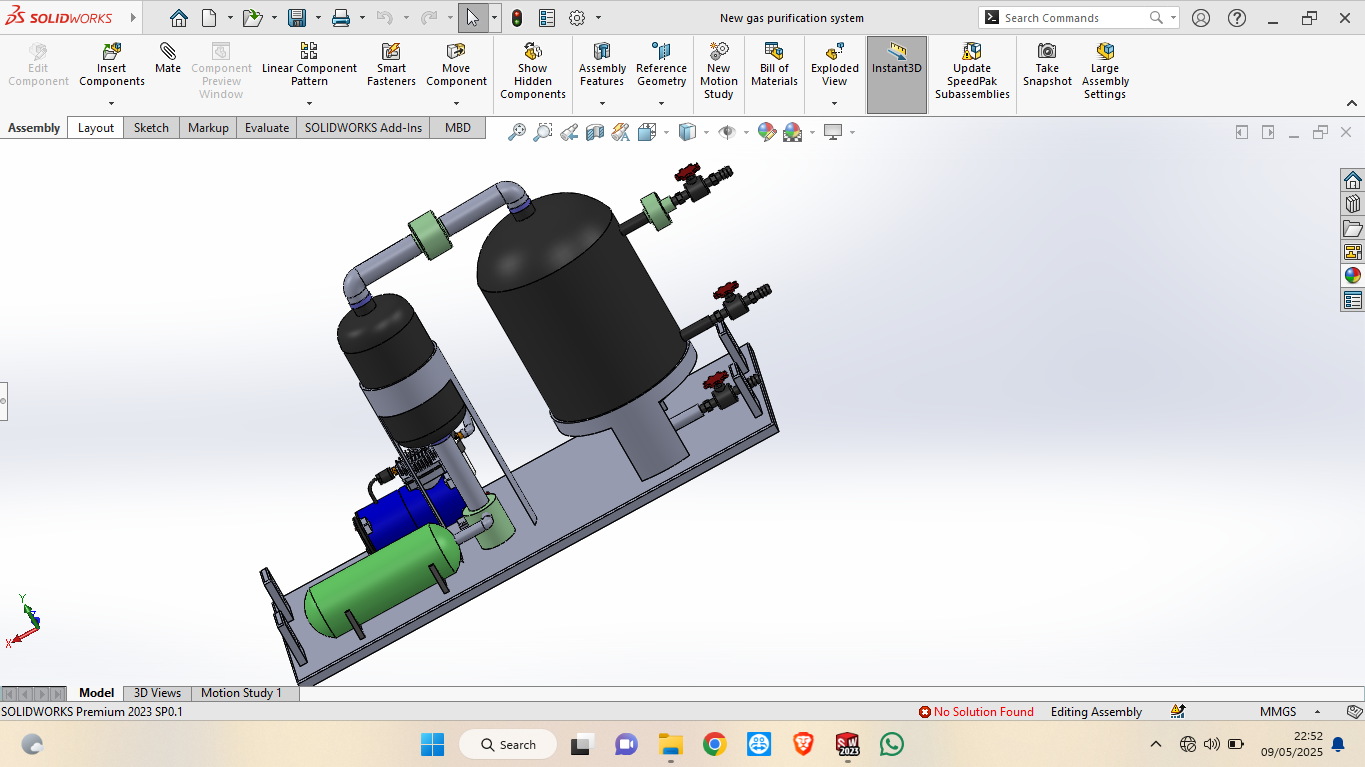Click Linear Component Pattern tool
Image resolution: width=1365 pixels, height=767 pixels.
tap(309, 65)
